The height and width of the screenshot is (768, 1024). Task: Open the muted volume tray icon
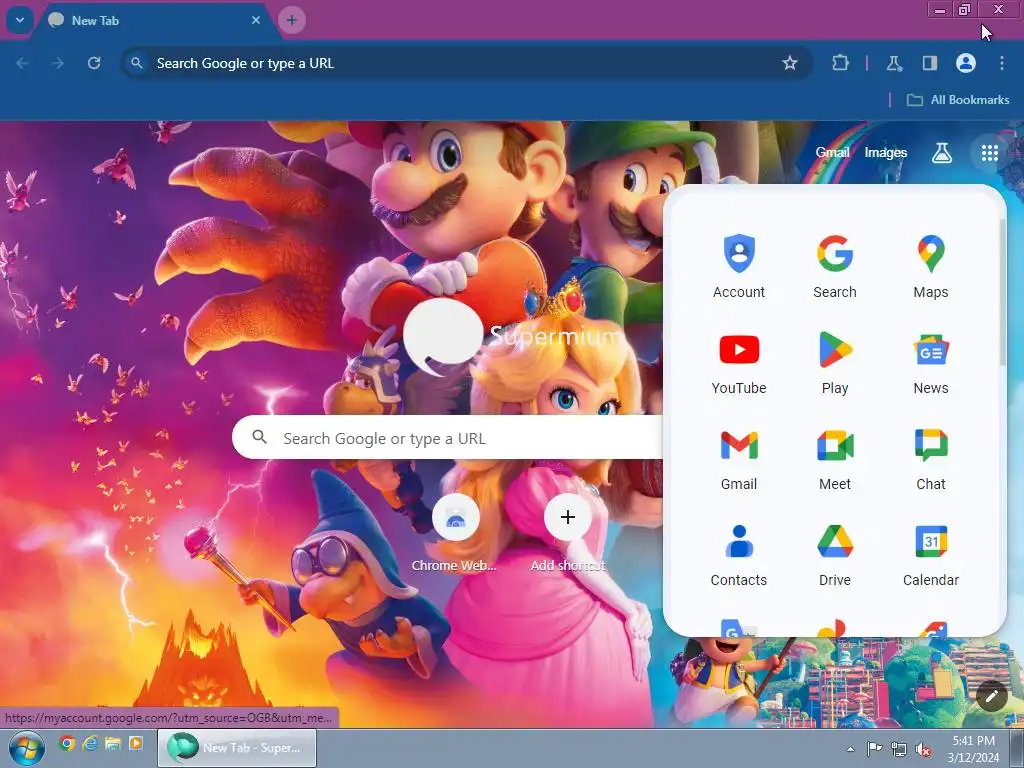[923, 749]
